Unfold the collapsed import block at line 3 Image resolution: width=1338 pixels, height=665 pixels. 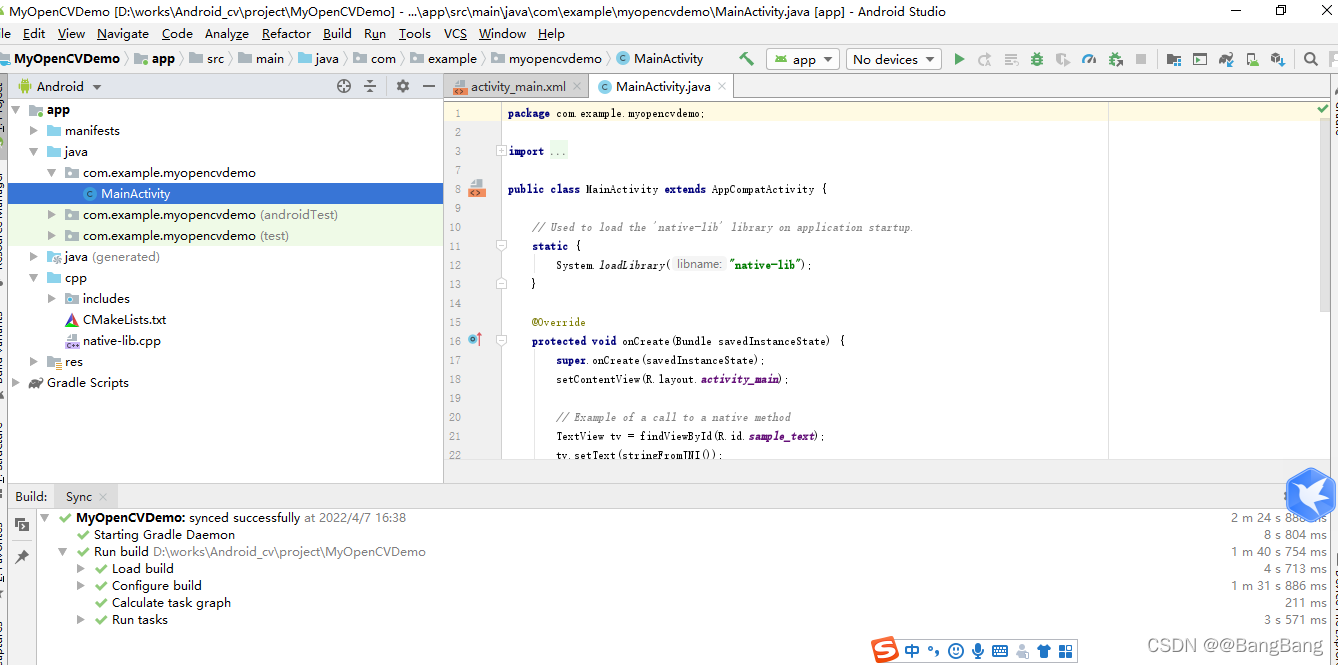tap(501, 151)
